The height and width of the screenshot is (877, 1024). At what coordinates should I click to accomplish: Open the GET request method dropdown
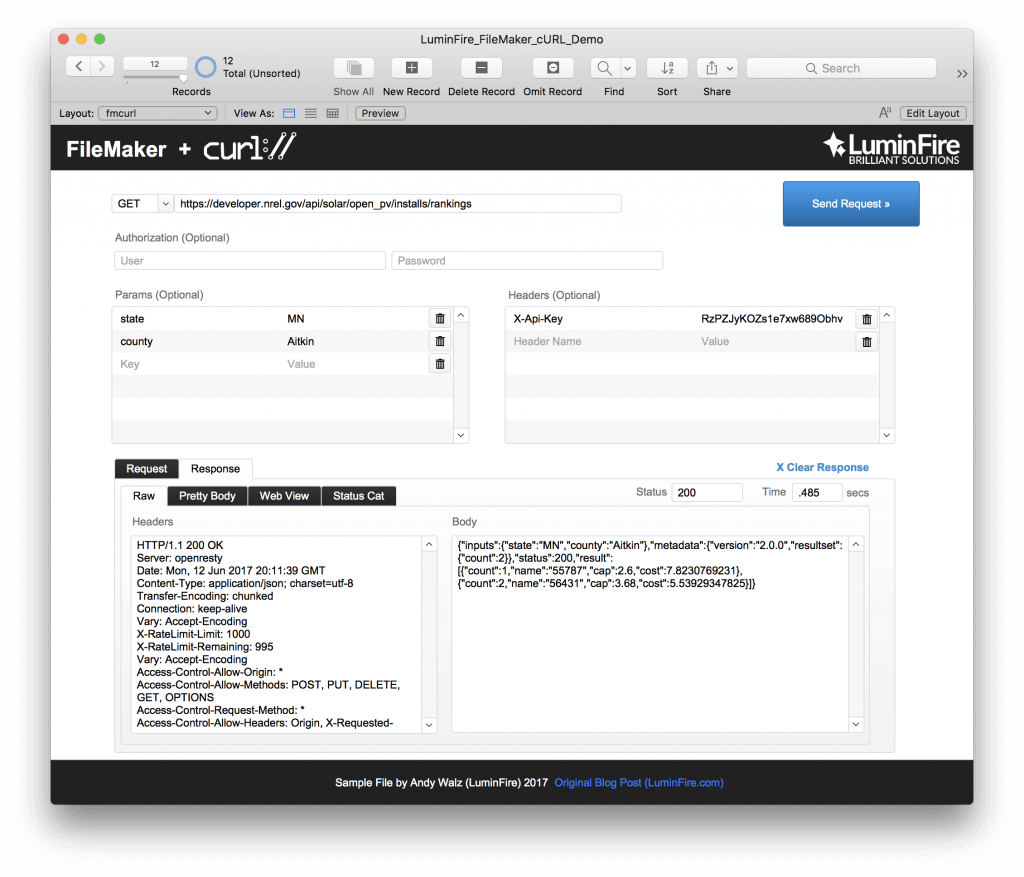pos(141,203)
